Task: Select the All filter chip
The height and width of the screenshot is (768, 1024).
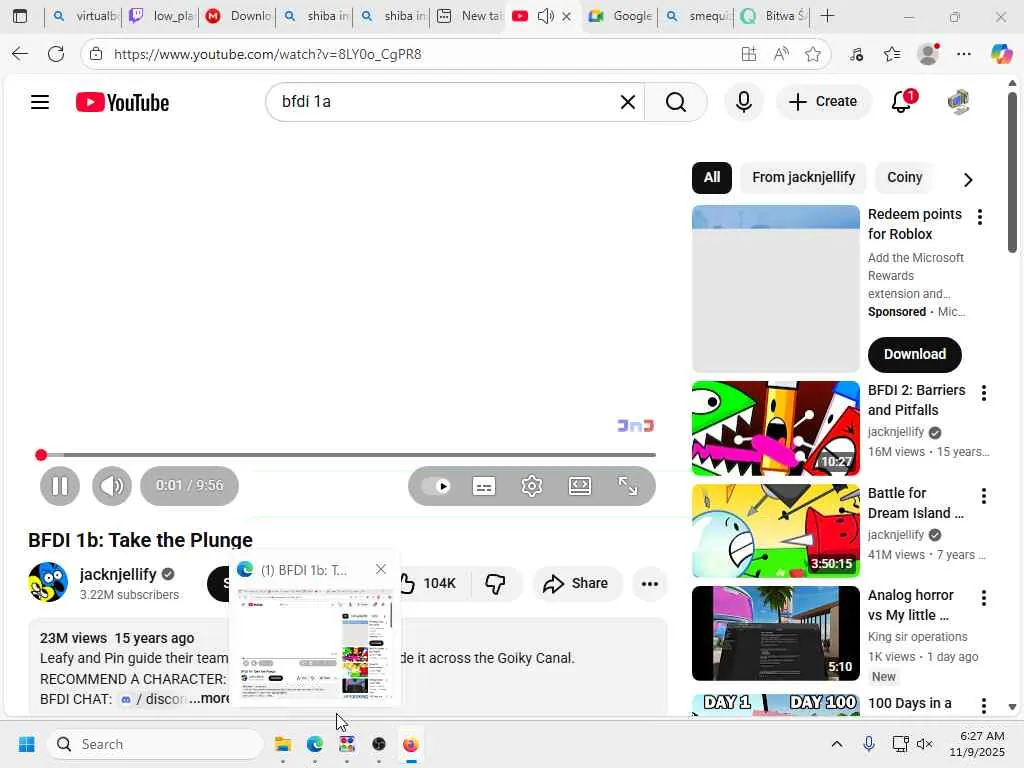Action: [712, 178]
